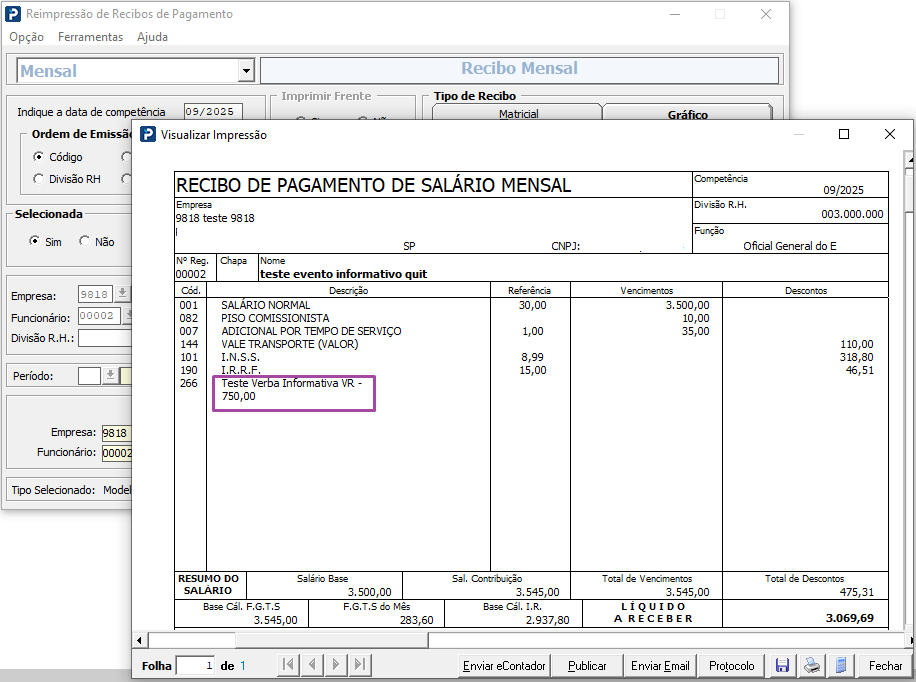Choose Sim under Selecionada

(35, 241)
